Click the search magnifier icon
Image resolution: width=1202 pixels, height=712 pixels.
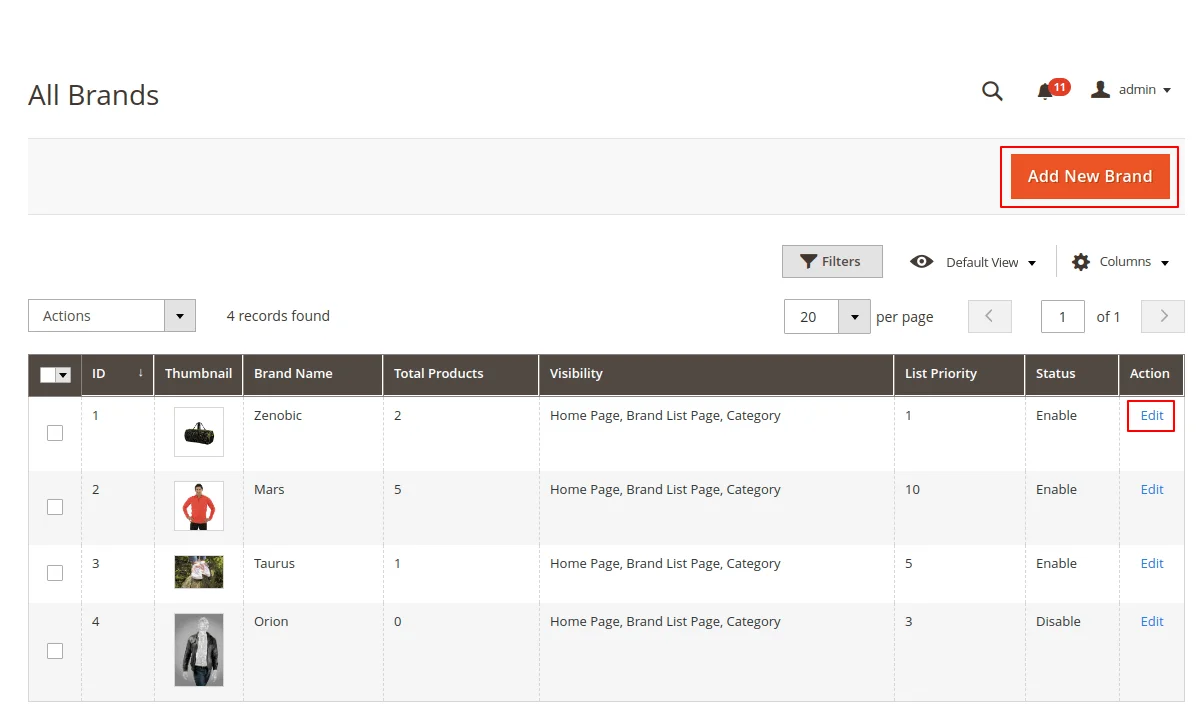point(992,91)
